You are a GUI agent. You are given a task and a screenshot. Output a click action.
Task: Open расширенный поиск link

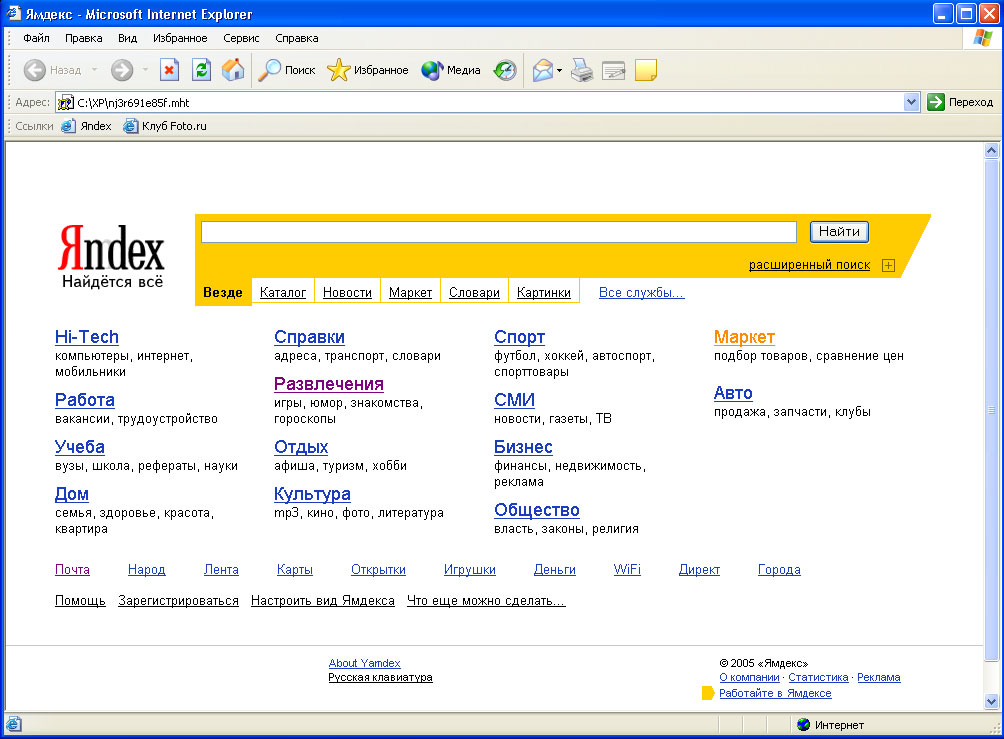[x=809, y=264]
